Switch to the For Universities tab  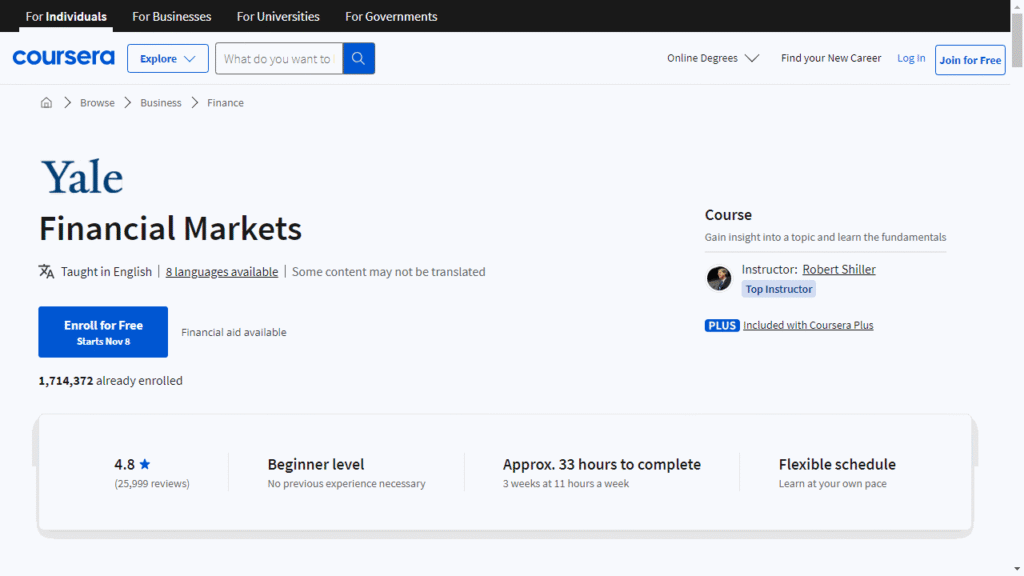click(278, 17)
